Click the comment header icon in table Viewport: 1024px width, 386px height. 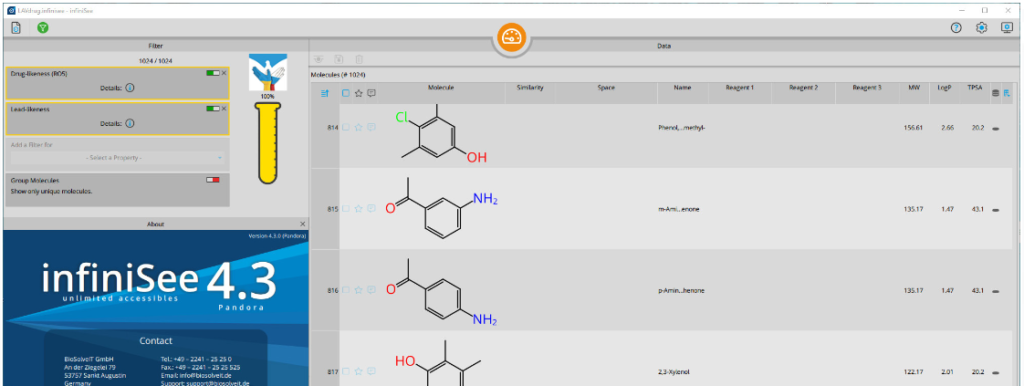pos(371,93)
